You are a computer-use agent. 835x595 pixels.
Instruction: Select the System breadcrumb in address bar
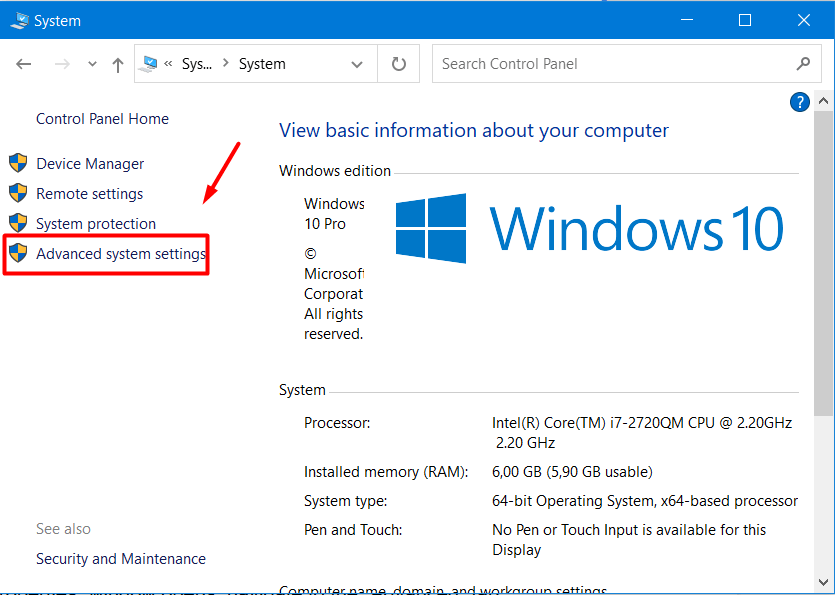tap(262, 64)
